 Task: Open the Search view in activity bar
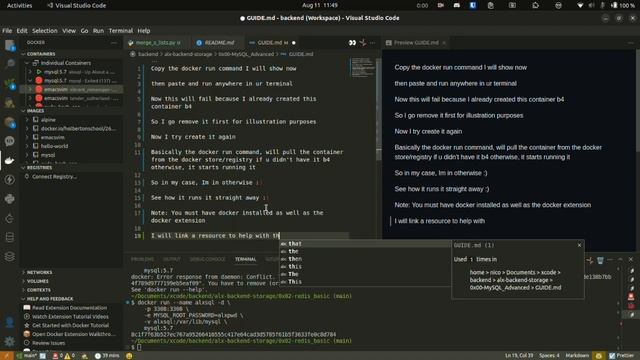[10, 64]
